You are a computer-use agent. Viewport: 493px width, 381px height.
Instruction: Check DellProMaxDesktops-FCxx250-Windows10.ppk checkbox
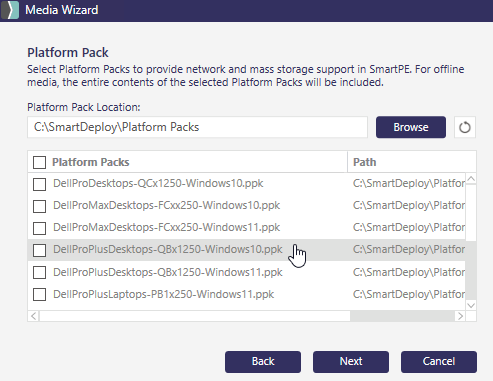coord(39,206)
